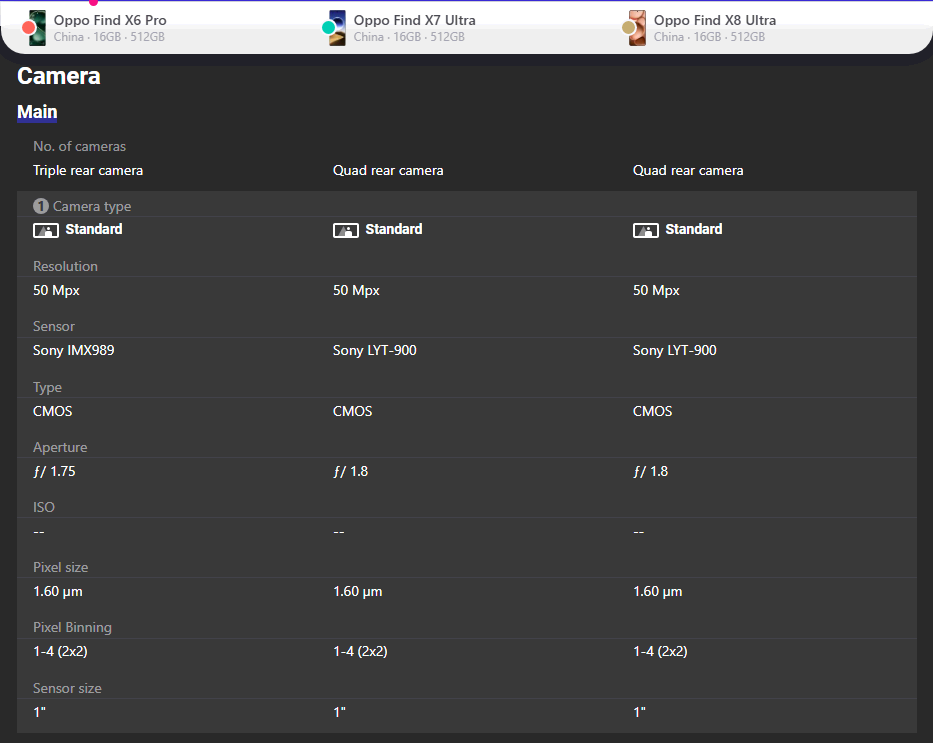Select 'Quad rear camera' under Find X8 Ultra
This screenshot has width=933, height=743.
point(688,171)
